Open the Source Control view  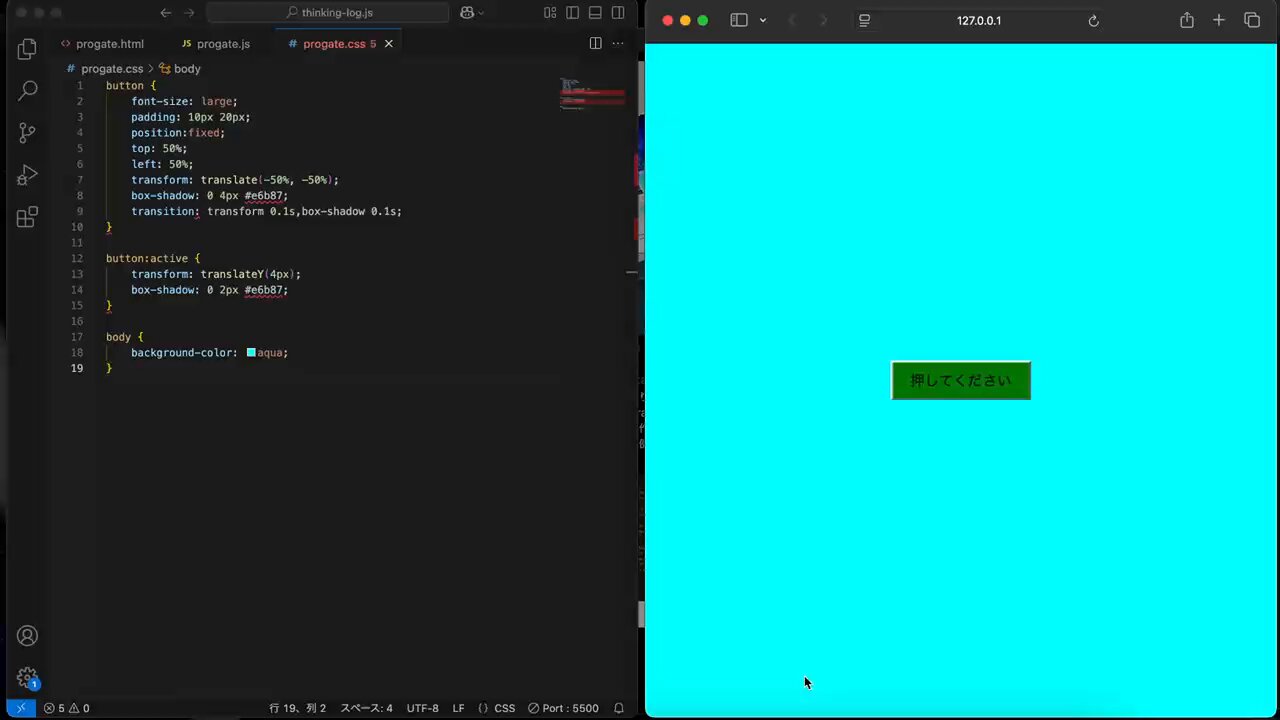[x=27, y=132]
